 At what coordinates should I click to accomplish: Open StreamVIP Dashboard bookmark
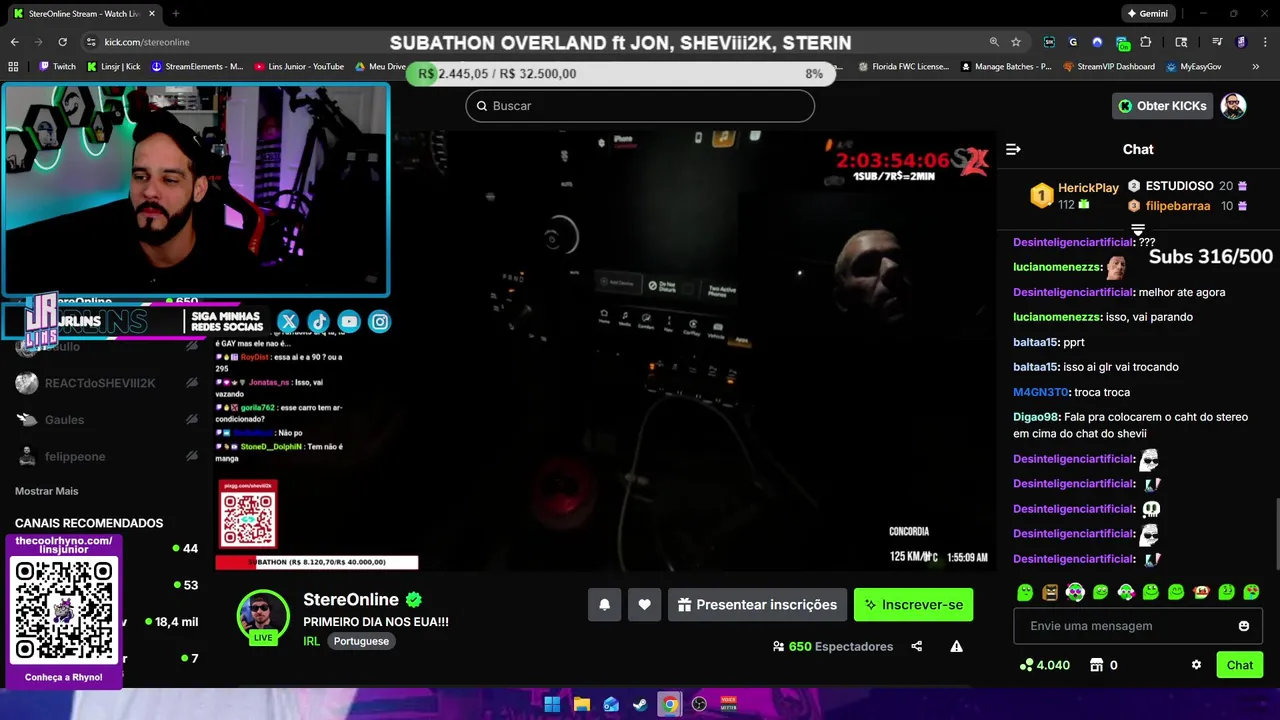[1109, 67]
